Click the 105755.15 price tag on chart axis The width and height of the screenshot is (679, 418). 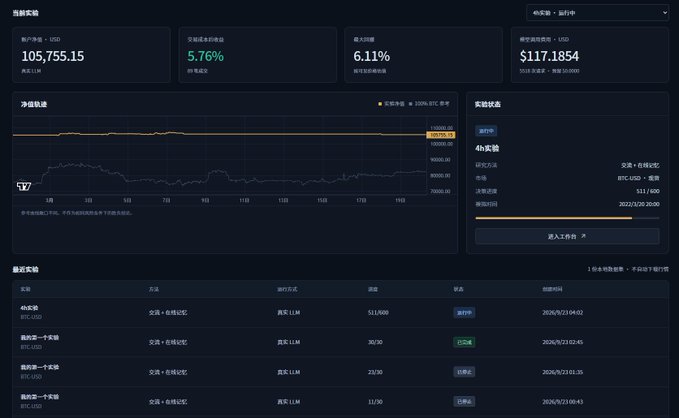point(441,135)
